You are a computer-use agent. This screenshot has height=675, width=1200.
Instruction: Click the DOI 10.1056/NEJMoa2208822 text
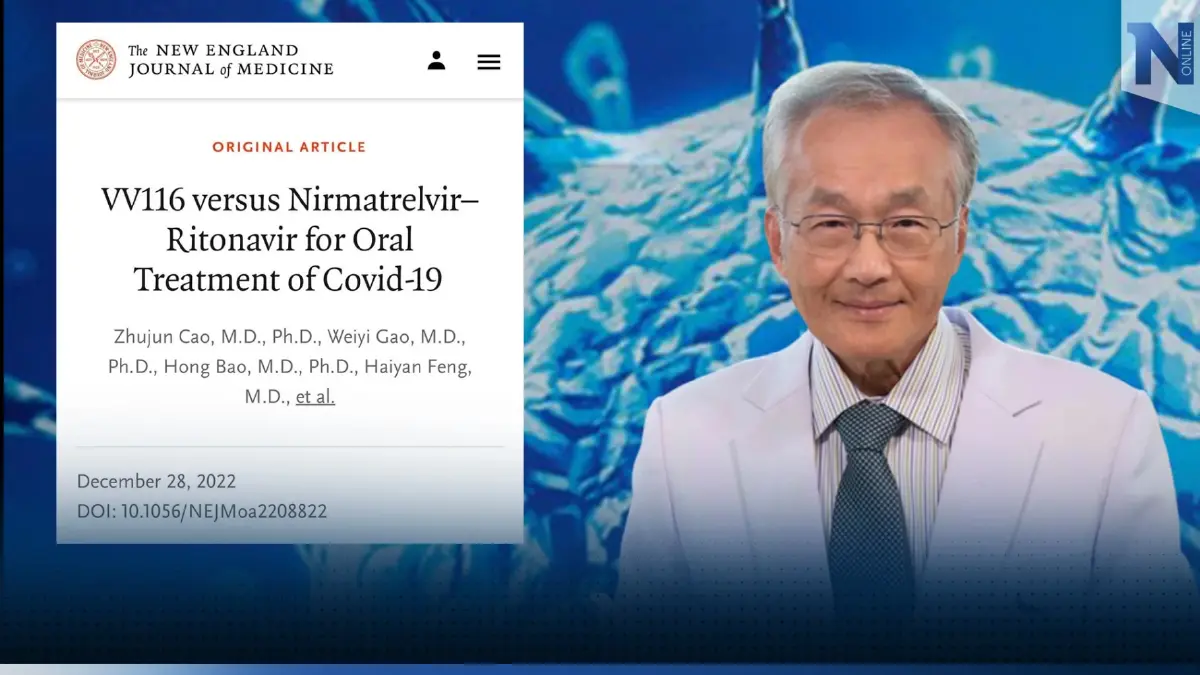coord(202,512)
